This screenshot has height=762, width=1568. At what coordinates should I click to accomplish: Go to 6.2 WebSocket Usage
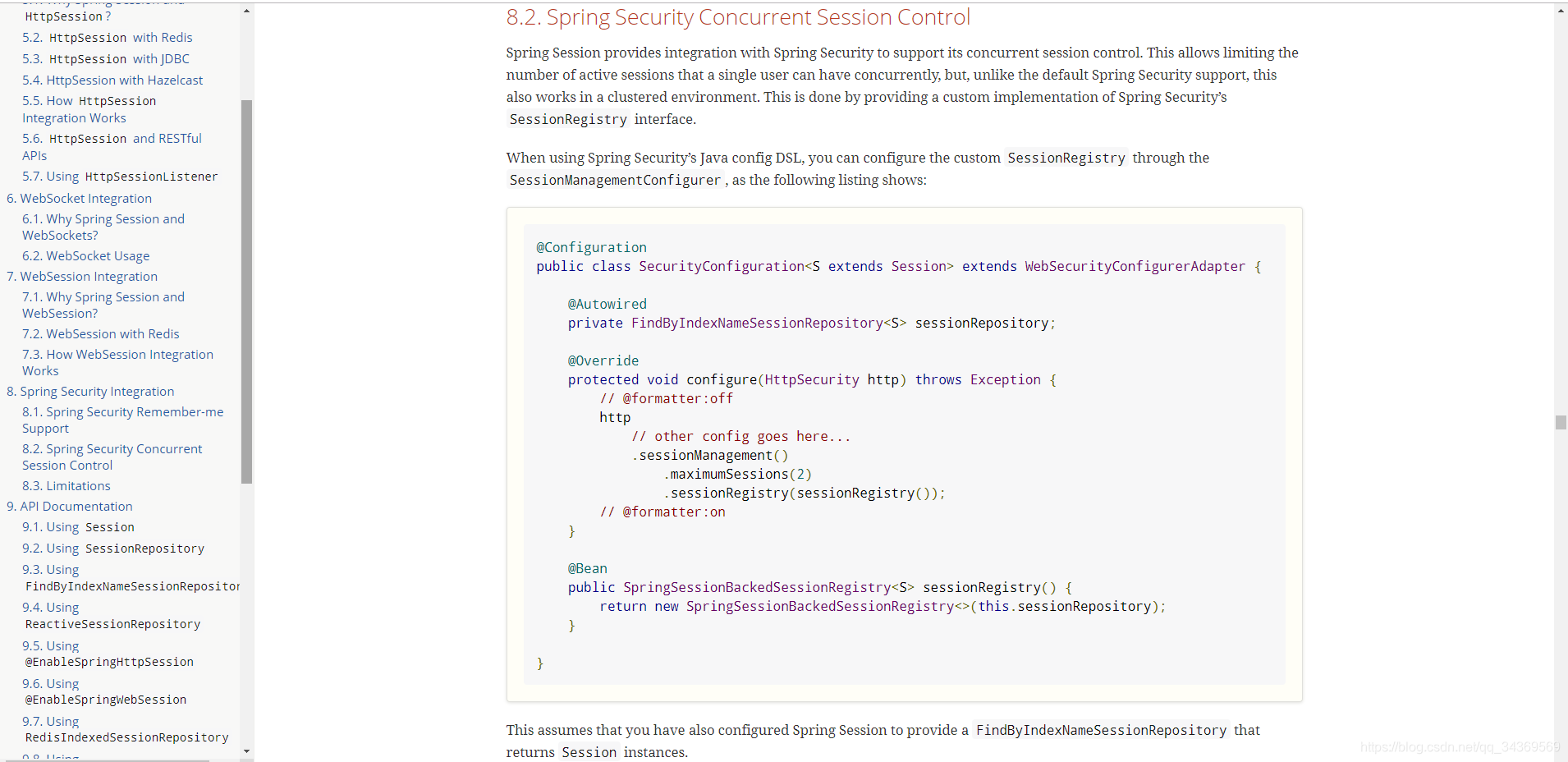[x=86, y=256]
